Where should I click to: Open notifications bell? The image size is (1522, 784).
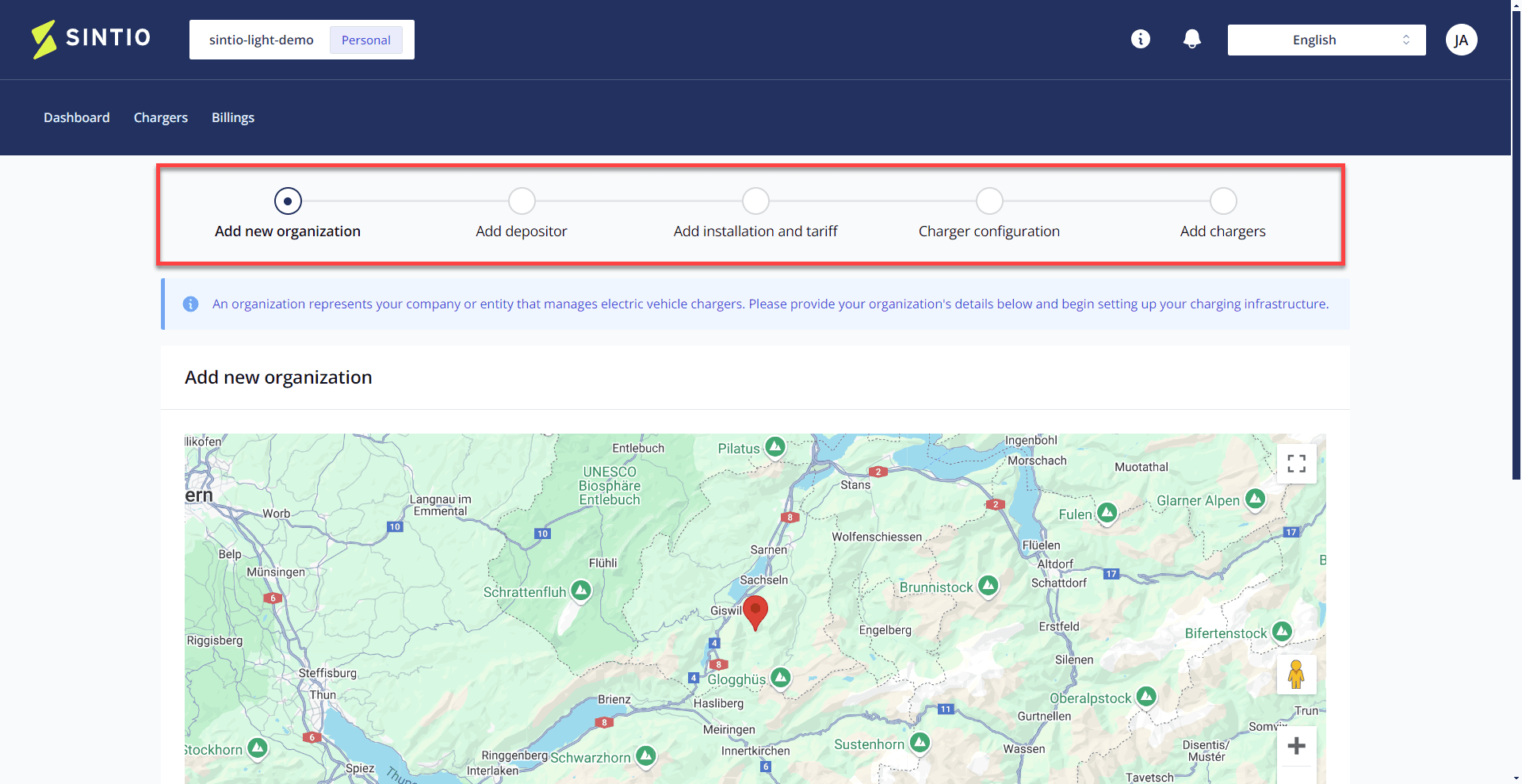coord(1192,39)
